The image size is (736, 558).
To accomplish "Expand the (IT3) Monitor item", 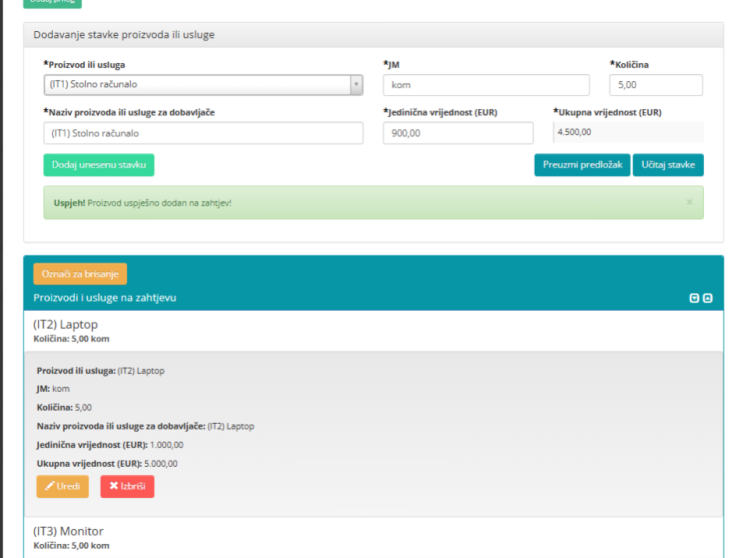I will tap(69, 531).
